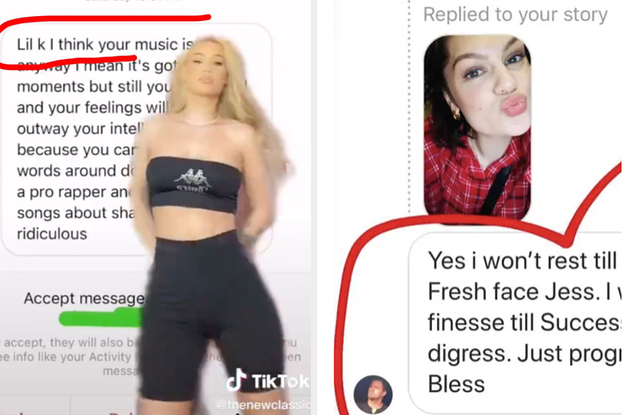
Task: Open the story thumbnail with red plaid shirt
Action: point(477,128)
